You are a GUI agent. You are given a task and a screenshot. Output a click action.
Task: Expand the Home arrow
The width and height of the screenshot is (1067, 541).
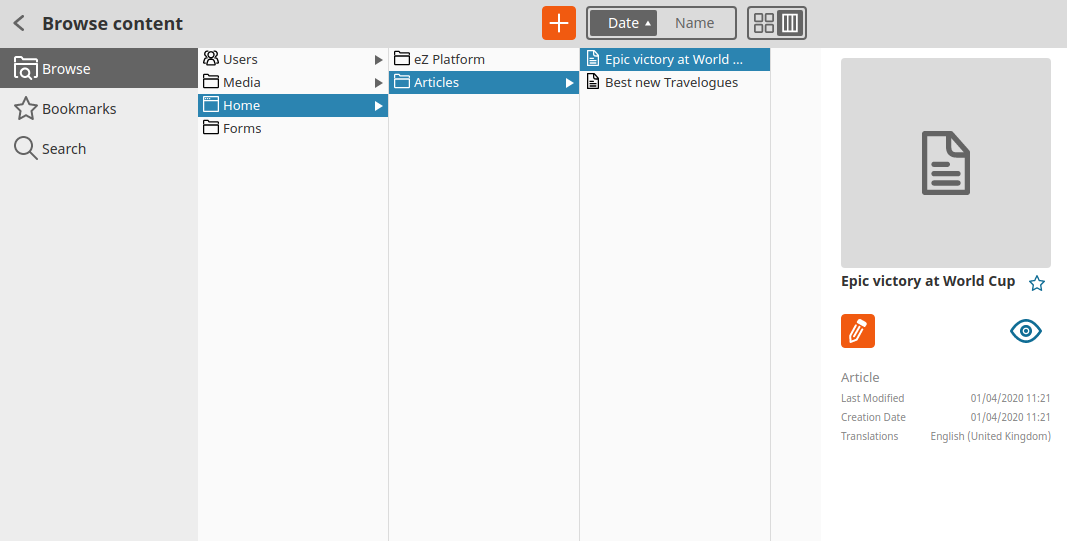pos(379,106)
